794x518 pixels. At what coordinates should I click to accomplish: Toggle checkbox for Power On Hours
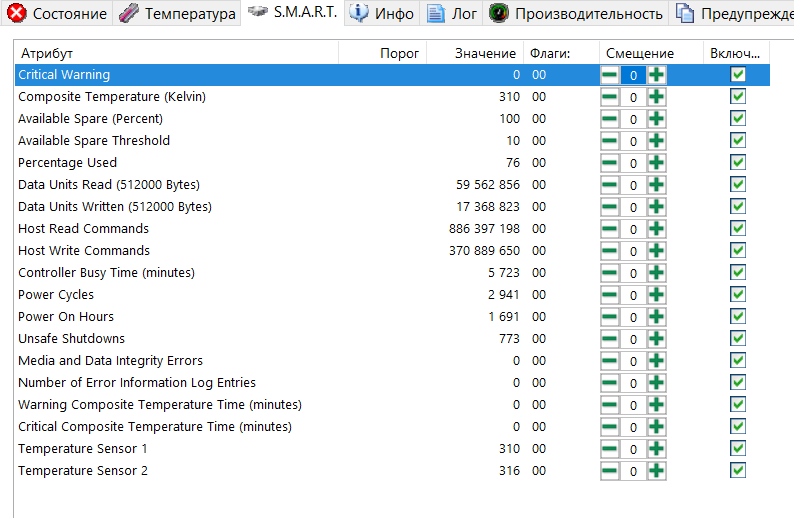tap(738, 317)
